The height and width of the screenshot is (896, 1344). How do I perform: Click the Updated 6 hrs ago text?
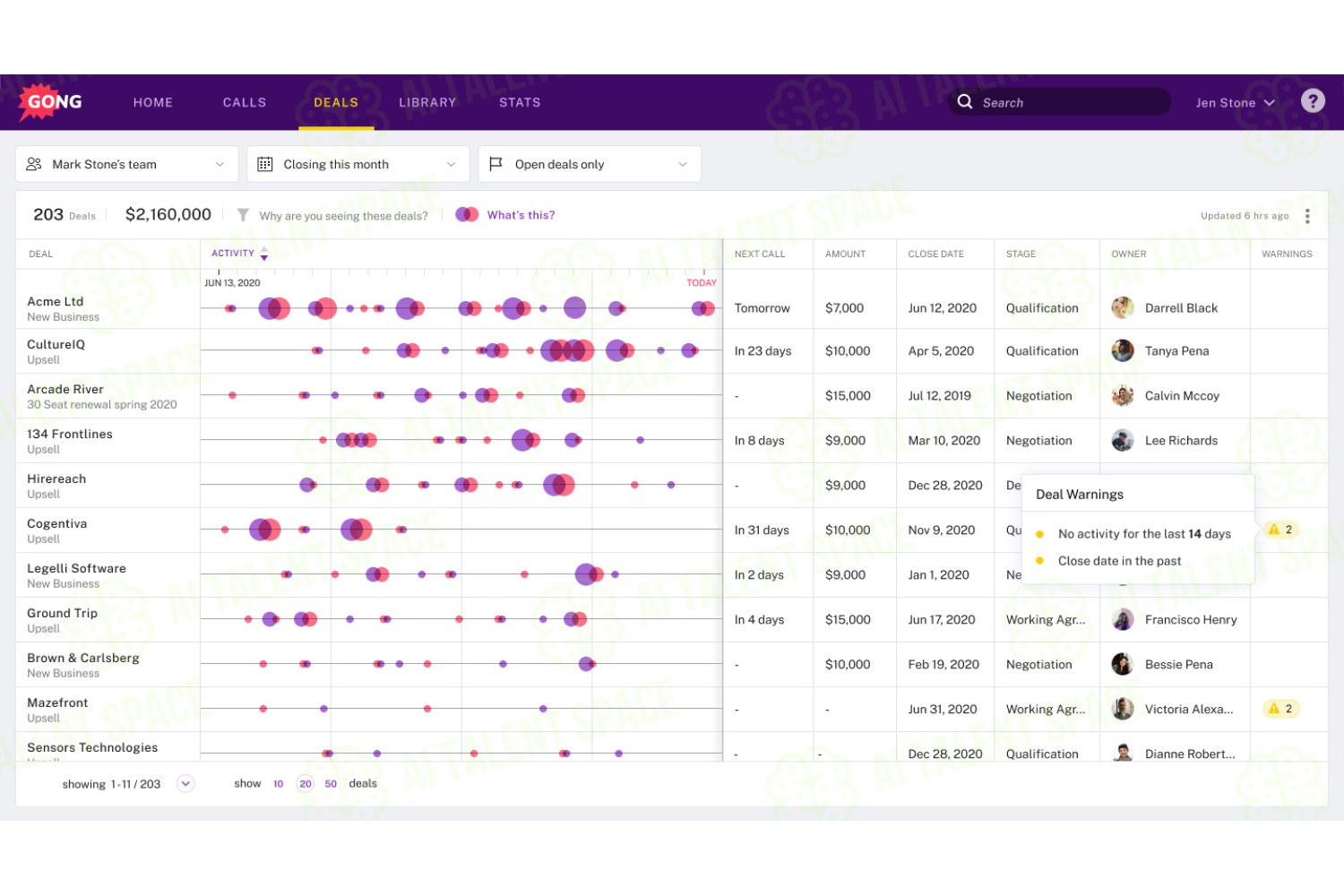[1245, 216]
